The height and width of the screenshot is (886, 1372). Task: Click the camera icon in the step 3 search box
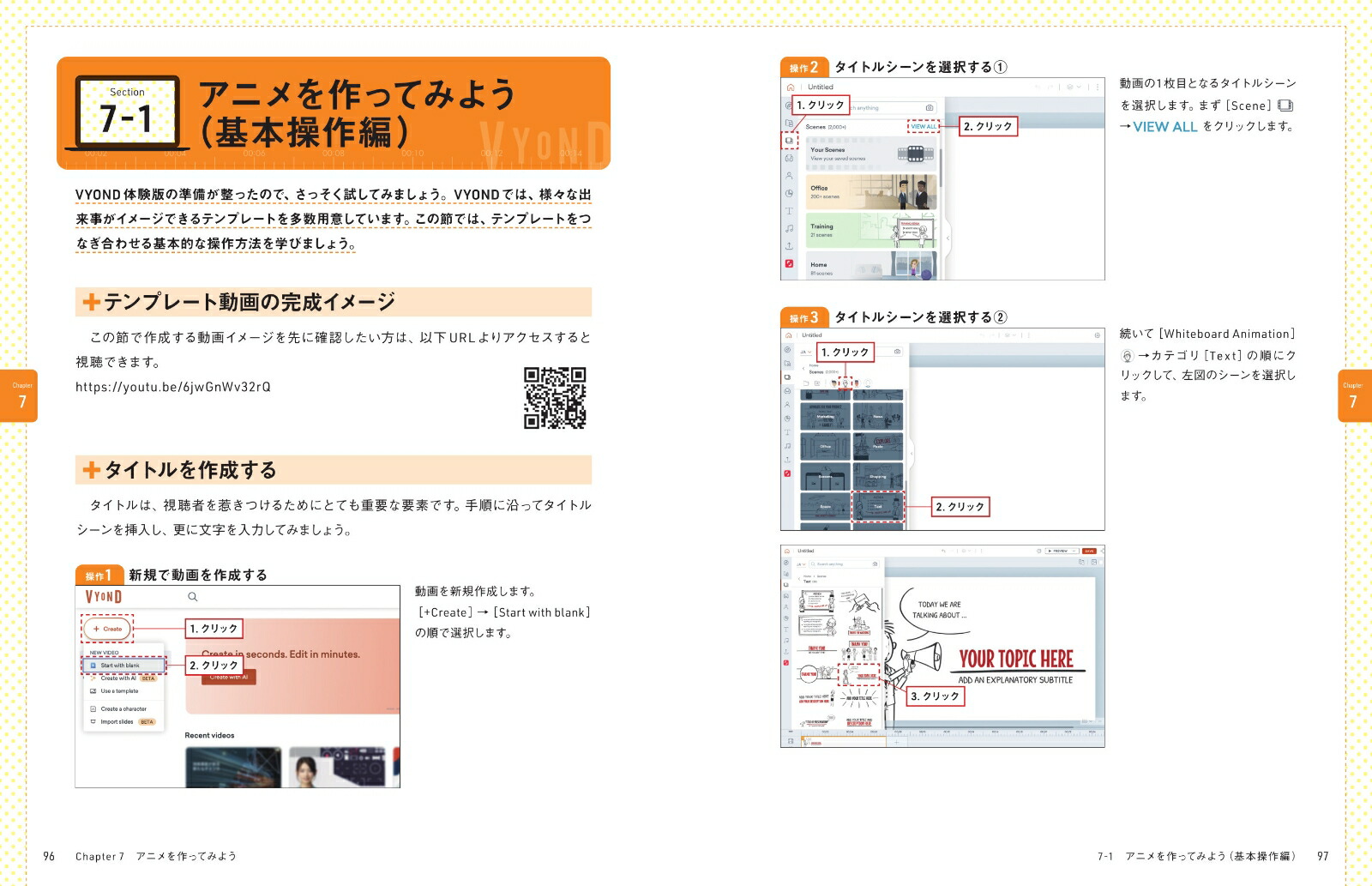click(x=897, y=352)
